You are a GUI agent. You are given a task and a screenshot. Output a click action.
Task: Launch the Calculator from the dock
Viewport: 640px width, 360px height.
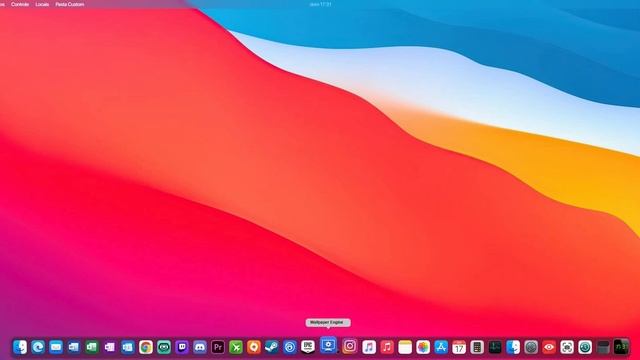pyautogui.click(x=477, y=347)
